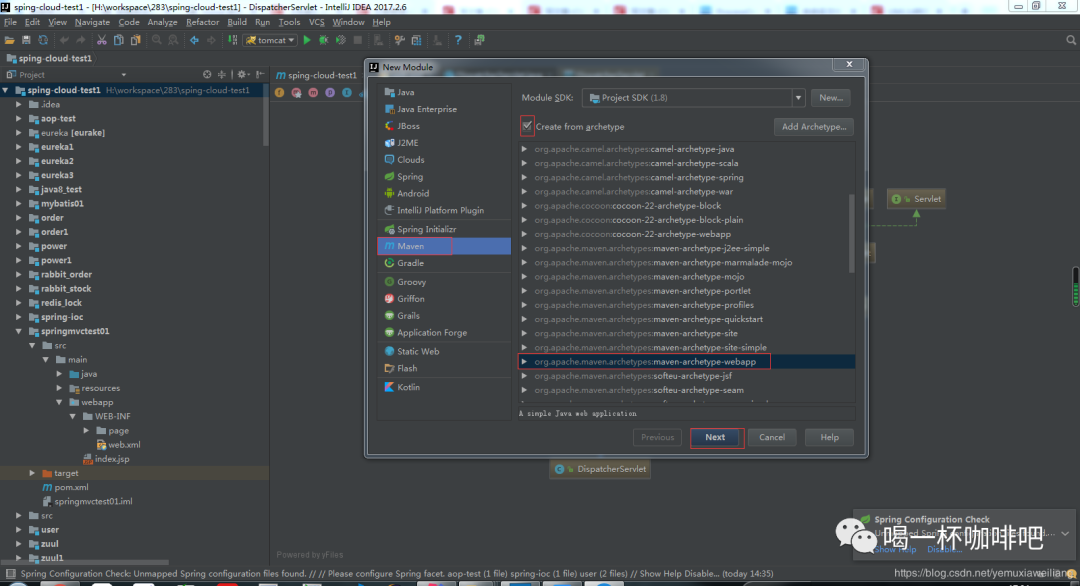Click Cancel in New Module dialog
This screenshot has height=586, width=1080.
pyautogui.click(x=771, y=437)
